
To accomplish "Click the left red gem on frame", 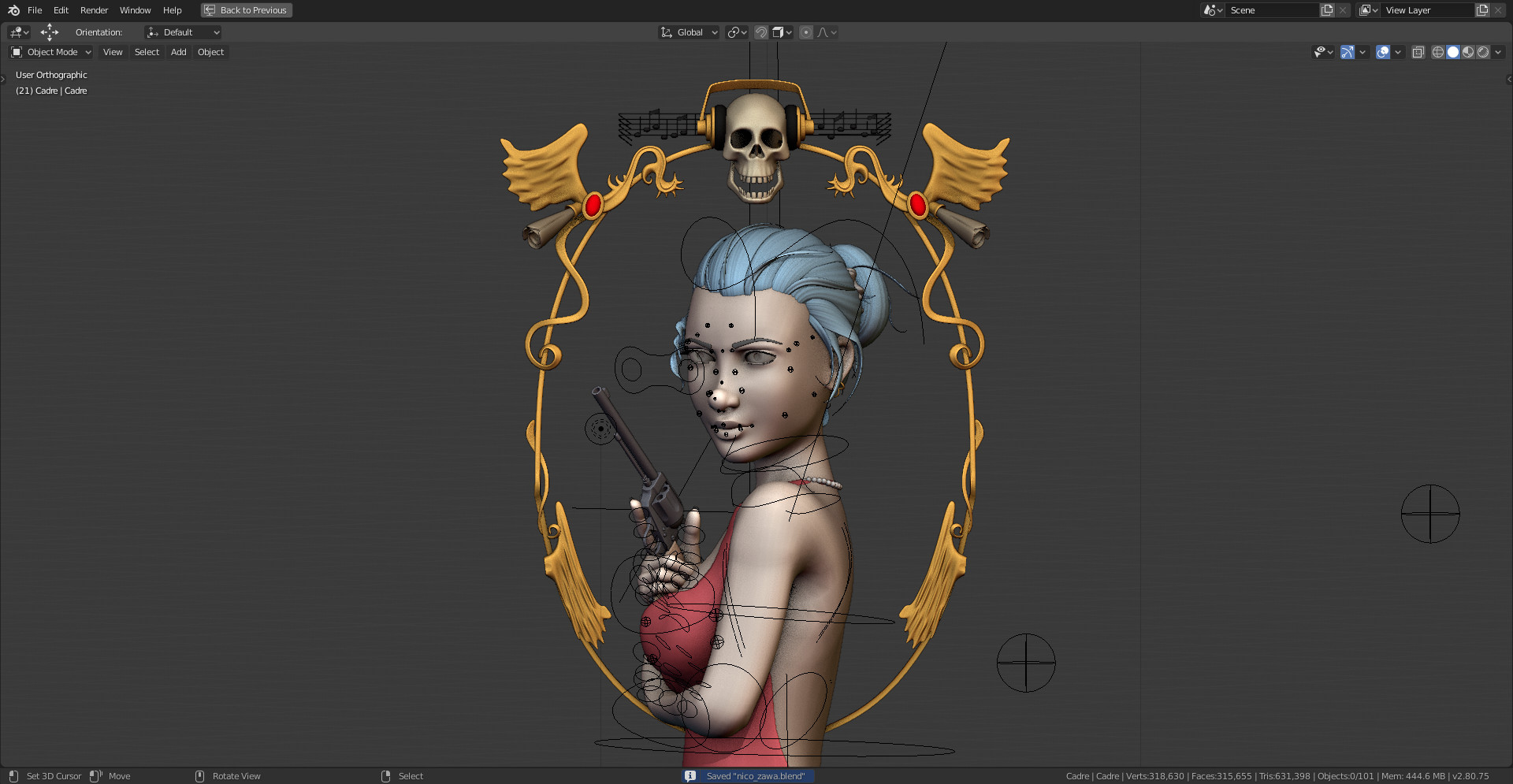I will click(x=593, y=206).
